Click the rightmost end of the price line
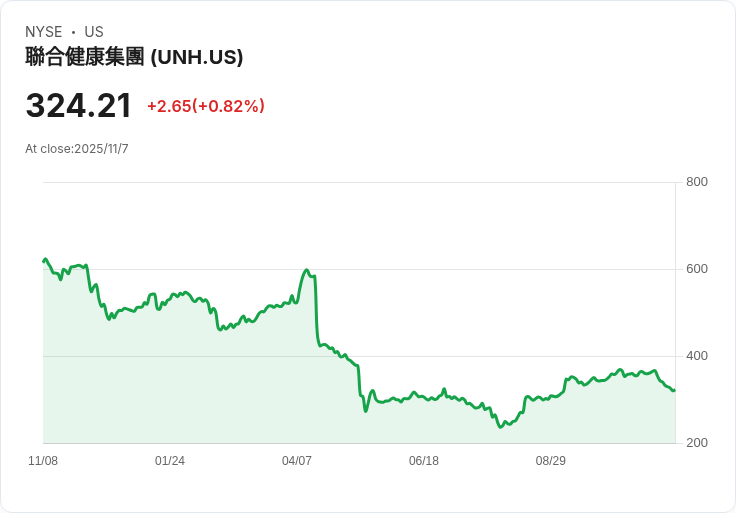 [674, 390]
